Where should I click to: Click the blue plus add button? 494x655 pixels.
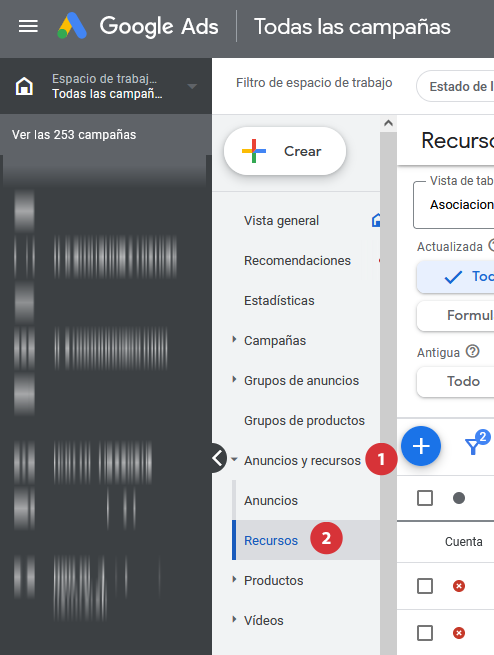tap(421, 446)
